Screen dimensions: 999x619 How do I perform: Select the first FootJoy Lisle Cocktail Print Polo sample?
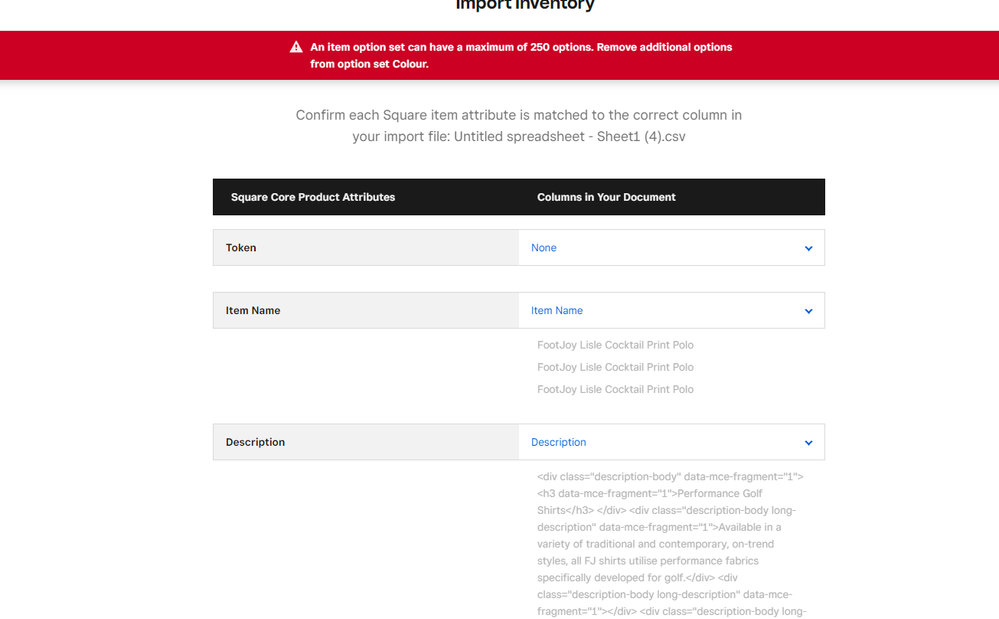615,345
